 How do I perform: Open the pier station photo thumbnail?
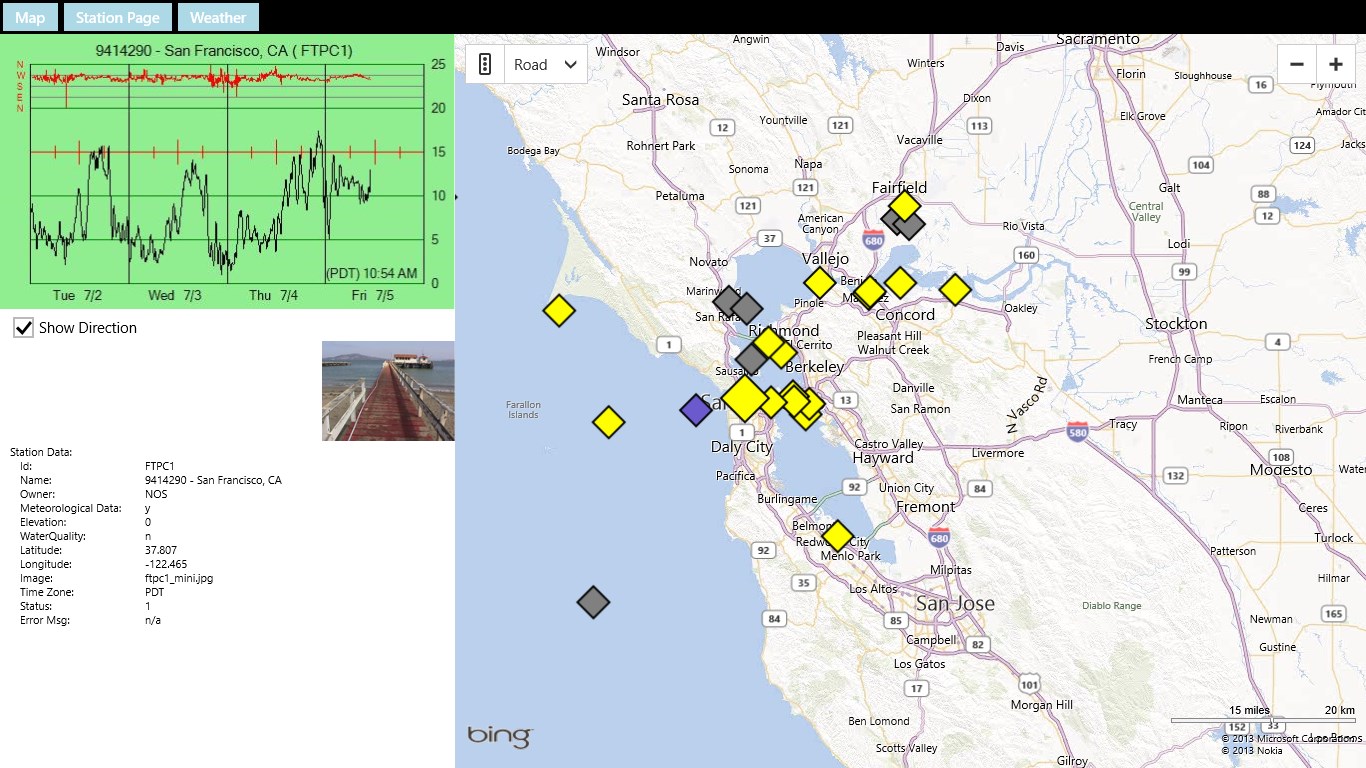(x=388, y=391)
